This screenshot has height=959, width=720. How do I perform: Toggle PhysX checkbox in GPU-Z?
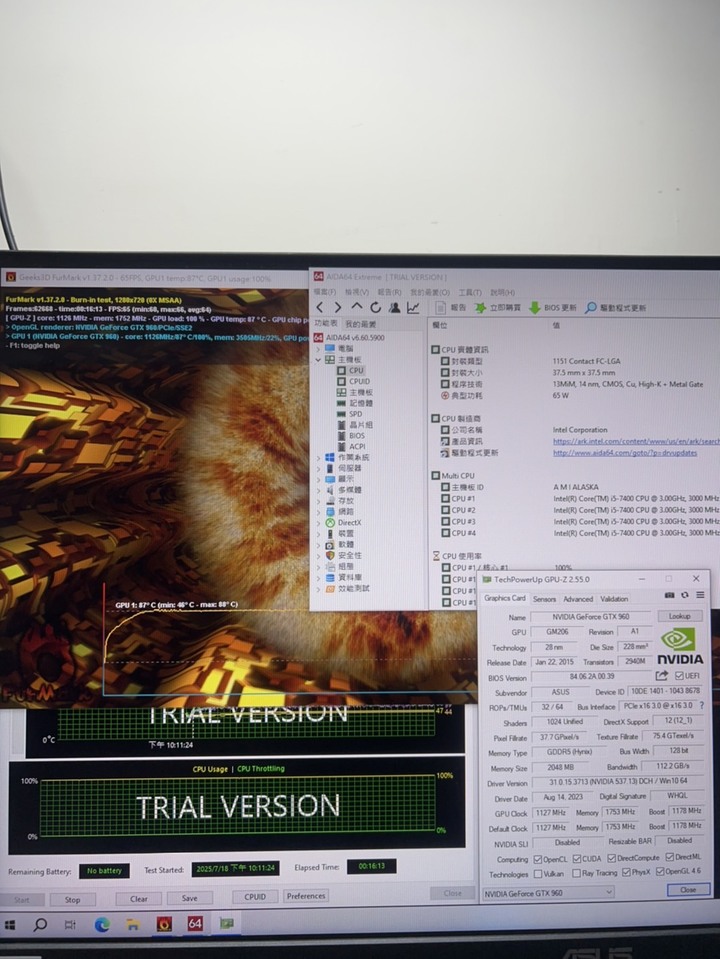coord(626,872)
